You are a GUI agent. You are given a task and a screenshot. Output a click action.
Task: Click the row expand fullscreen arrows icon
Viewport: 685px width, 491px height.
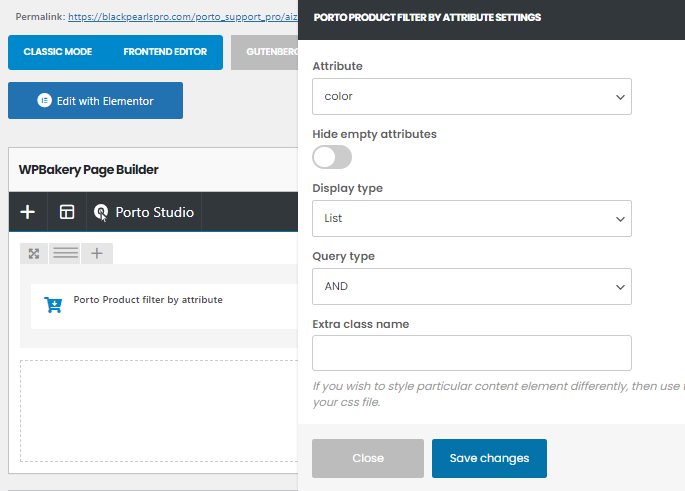click(34, 254)
